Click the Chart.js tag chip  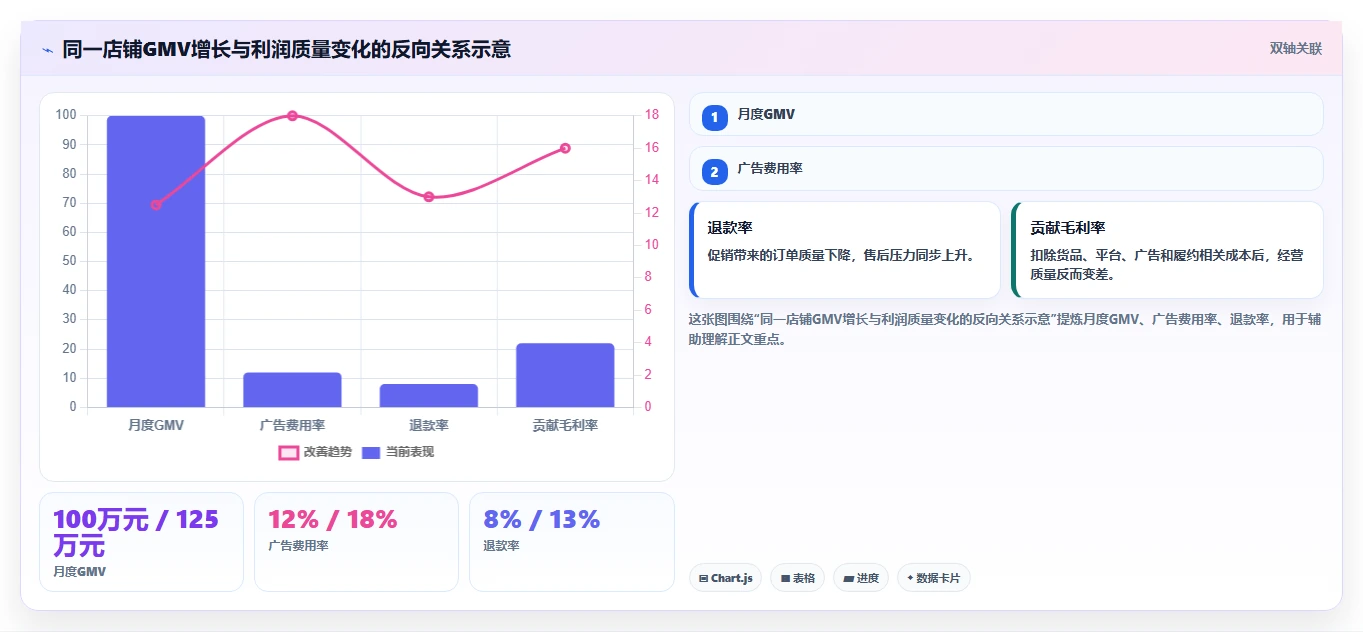click(x=726, y=578)
